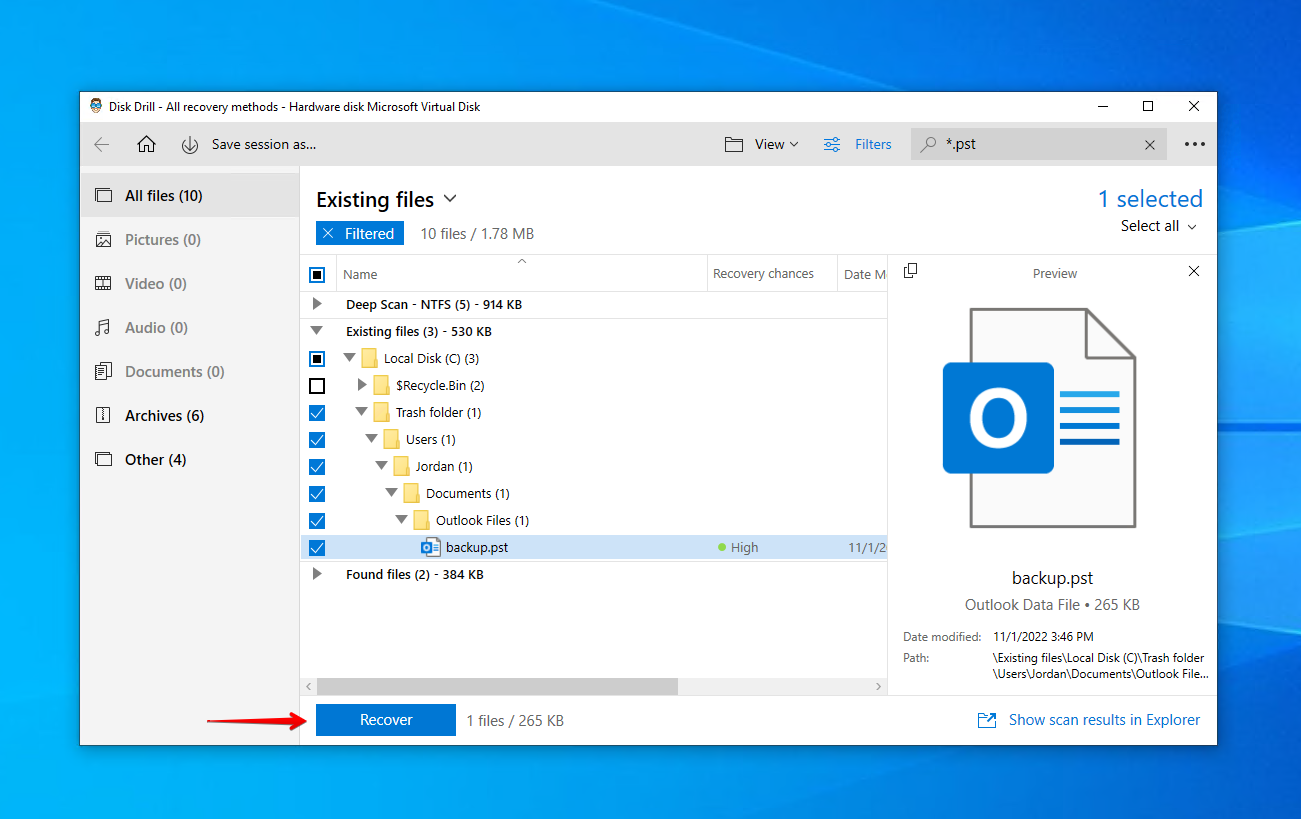Image resolution: width=1301 pixels, height=819 pixels.
Task: Uncheck the backup.pst checkbox
Action: coord(317,547)
